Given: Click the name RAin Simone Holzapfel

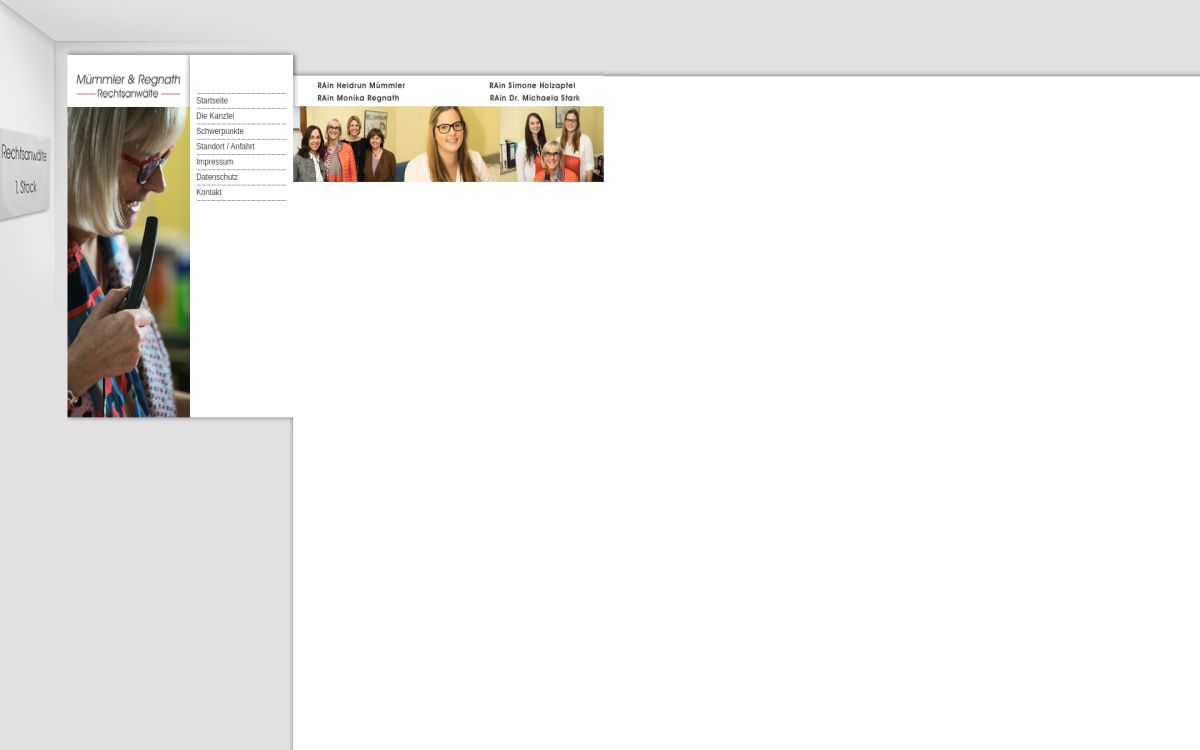Looking at the screenshot, I should click(532, 86).
